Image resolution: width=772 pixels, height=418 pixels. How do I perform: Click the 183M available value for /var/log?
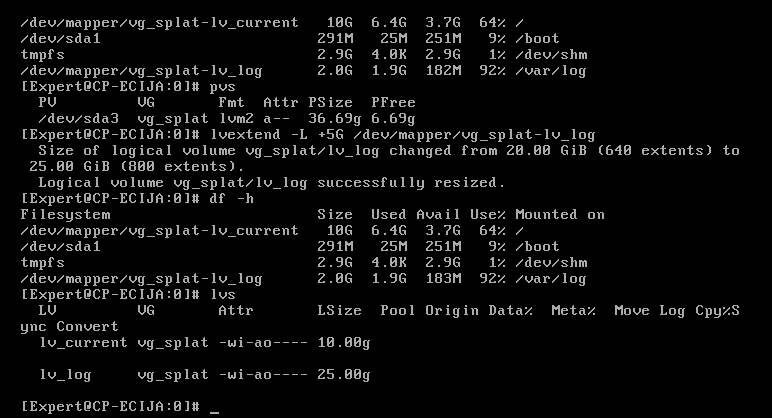coord(443,279)
